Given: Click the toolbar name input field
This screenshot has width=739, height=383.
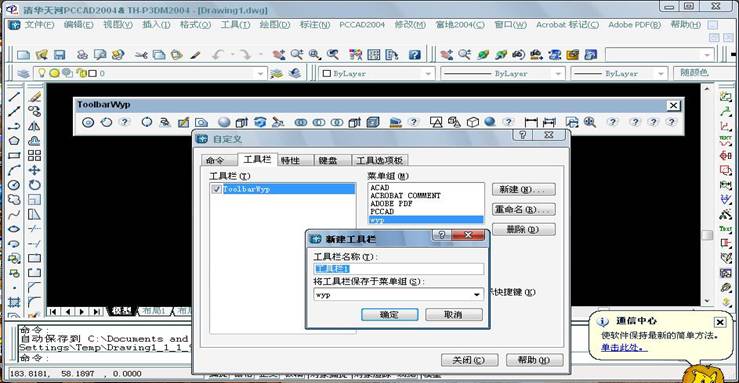Looking at the screenshot, I should click(399, 269).
